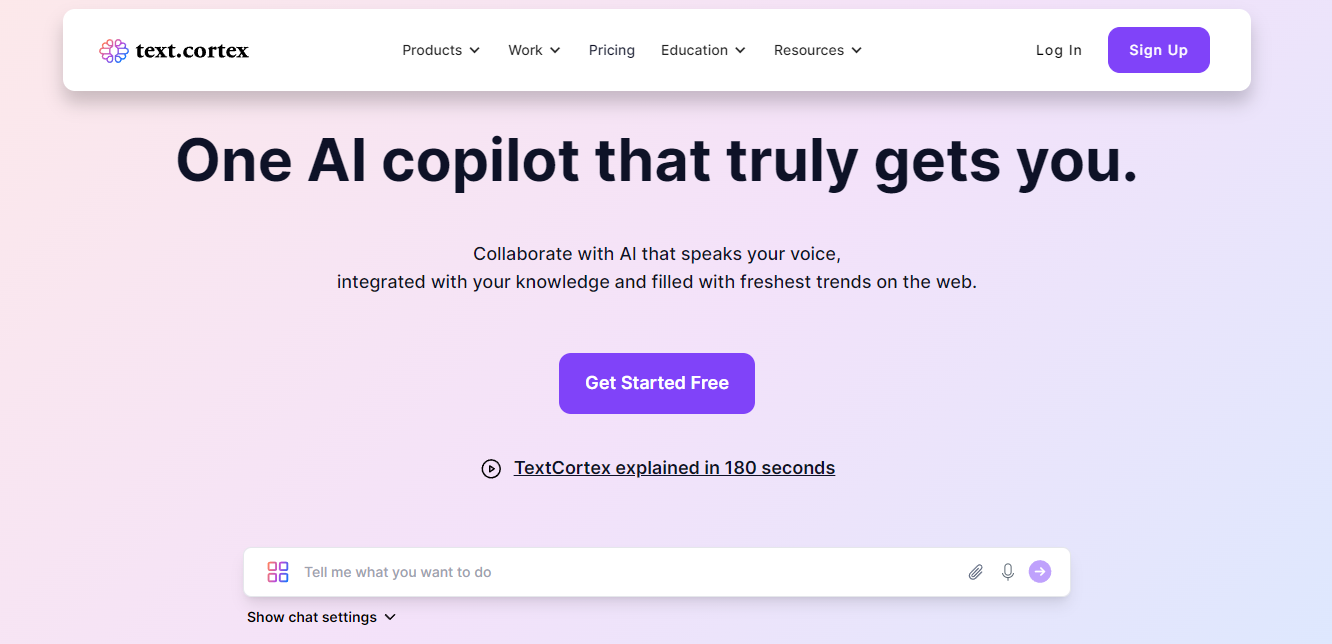Click the Sign Up button
The height and width of the screenshot is (644, 1332).
pyautogui.click(x=1159, y=50)
